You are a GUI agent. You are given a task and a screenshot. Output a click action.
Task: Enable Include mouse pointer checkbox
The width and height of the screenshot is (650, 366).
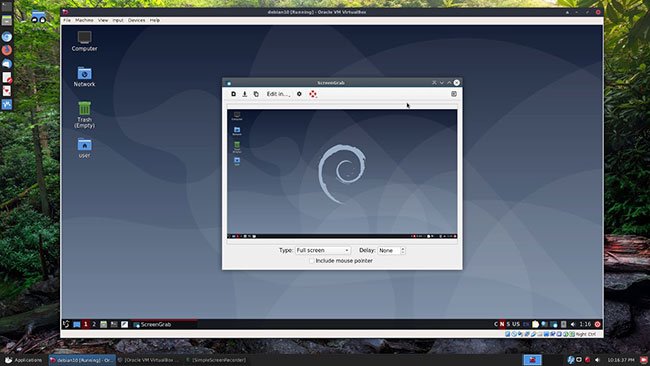(312, 261)
